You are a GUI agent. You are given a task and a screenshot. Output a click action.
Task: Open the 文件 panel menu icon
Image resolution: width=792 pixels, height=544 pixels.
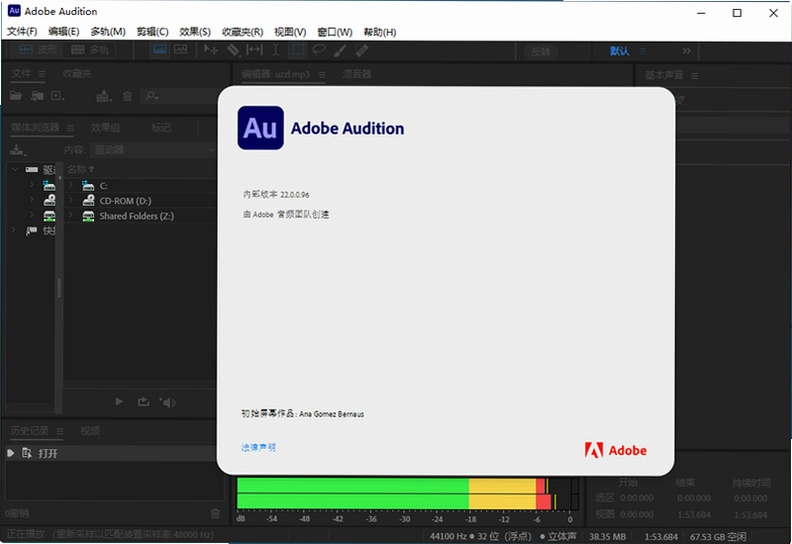click(x=42, y=74)
